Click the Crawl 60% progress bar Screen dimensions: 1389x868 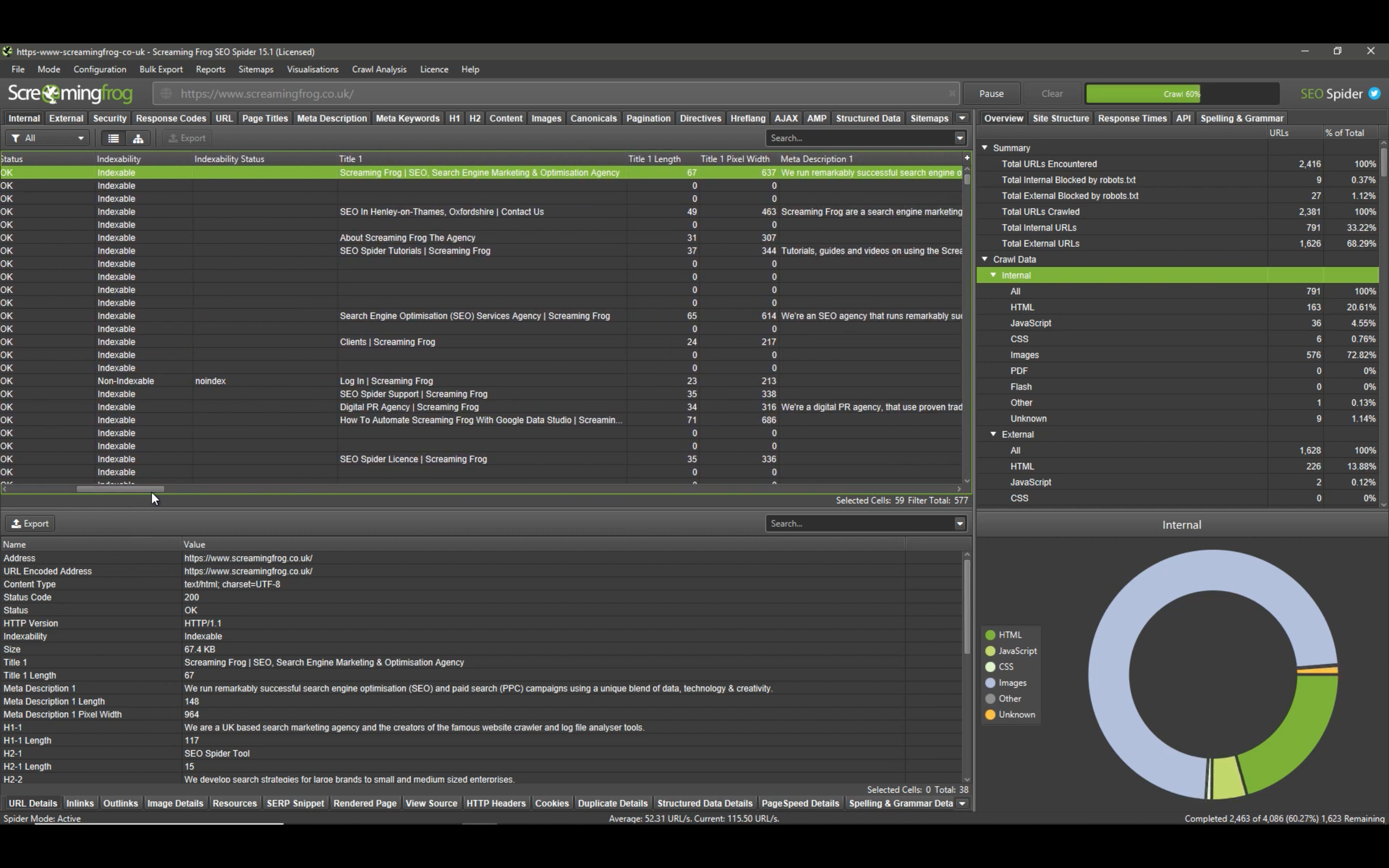1182,93
